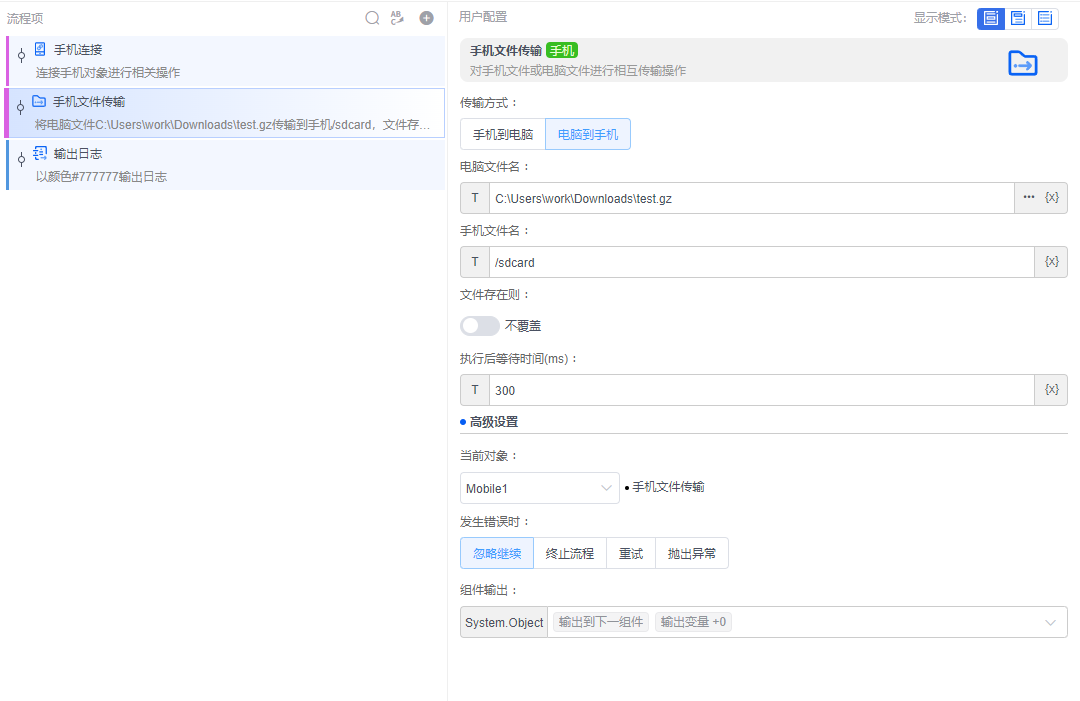Click the 输出日志 item icon
Viewport: 1080px width, 701px height.
(x=40, y=152)
